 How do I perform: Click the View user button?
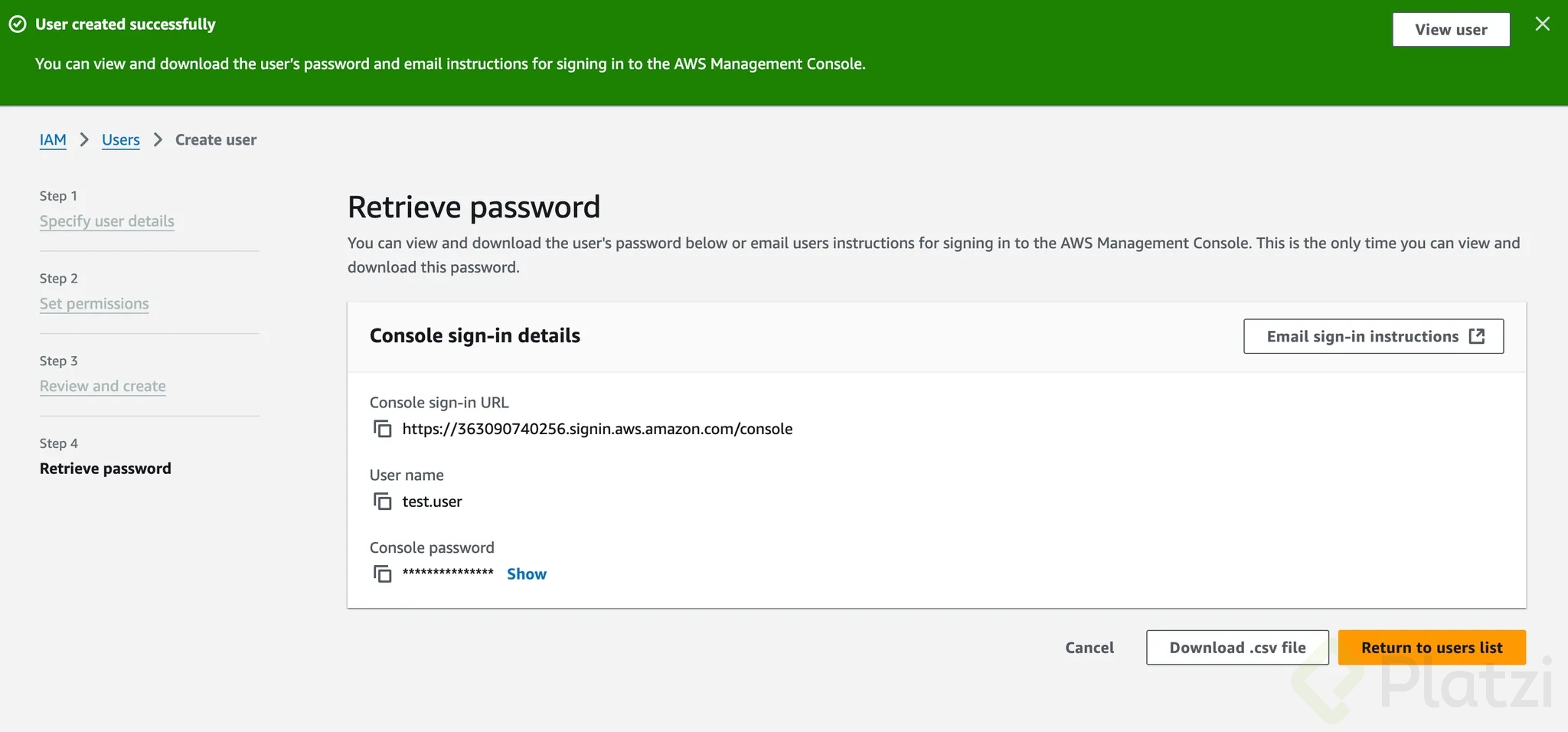(1450, 30)
